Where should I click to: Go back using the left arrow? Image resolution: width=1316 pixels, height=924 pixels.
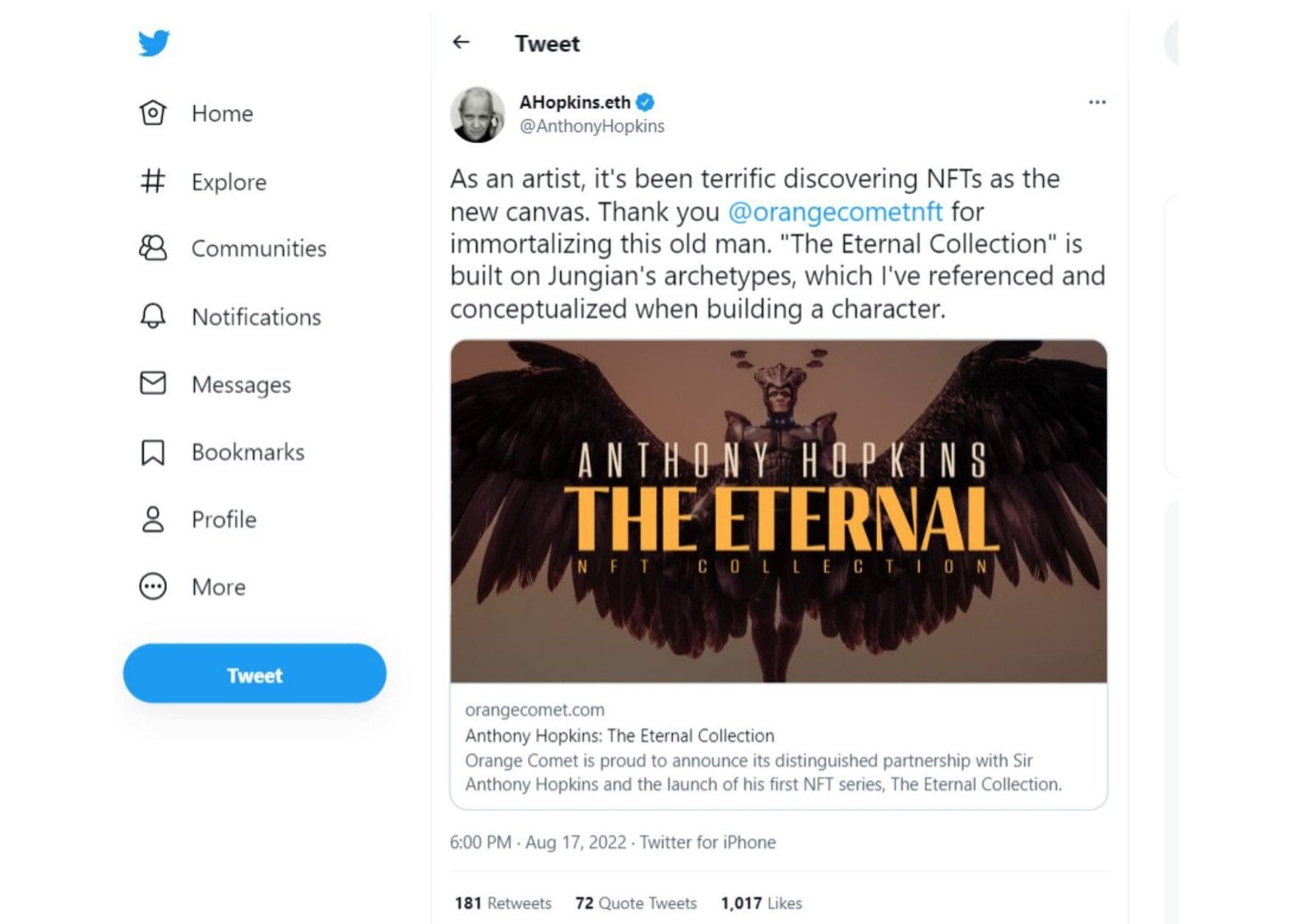[461, 43]
